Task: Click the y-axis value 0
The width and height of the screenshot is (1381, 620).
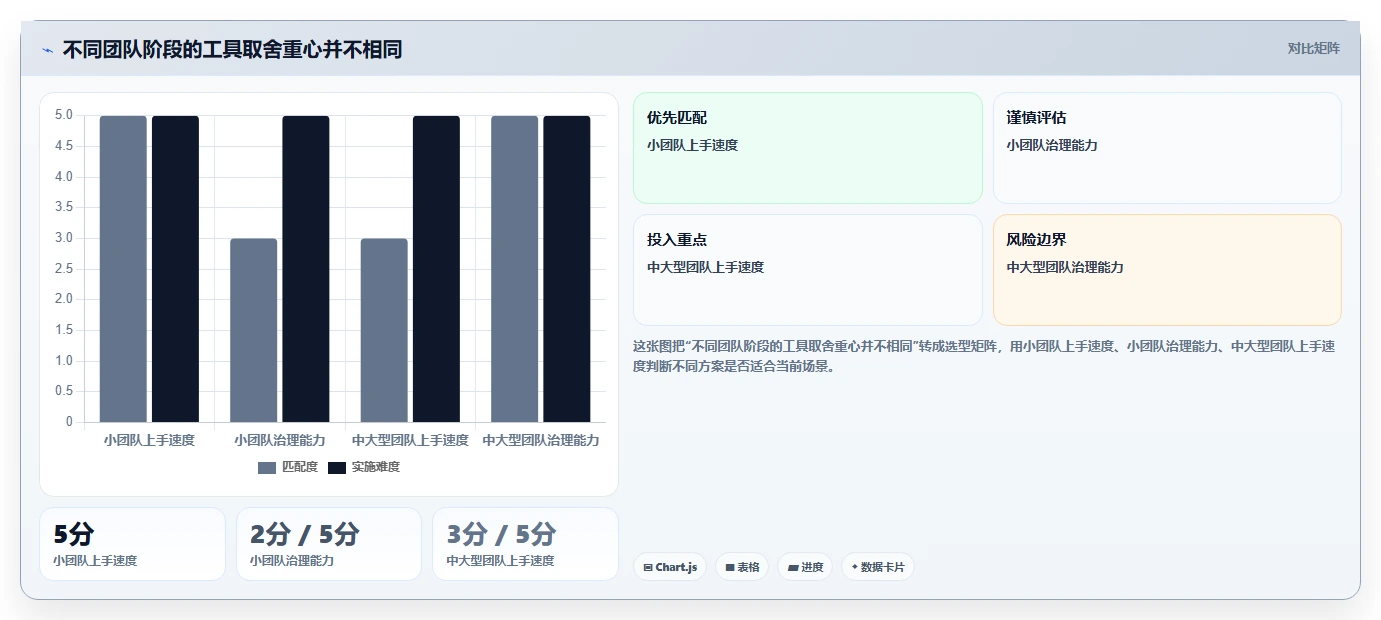Action: pyautogui.click(x=69, y=421)
